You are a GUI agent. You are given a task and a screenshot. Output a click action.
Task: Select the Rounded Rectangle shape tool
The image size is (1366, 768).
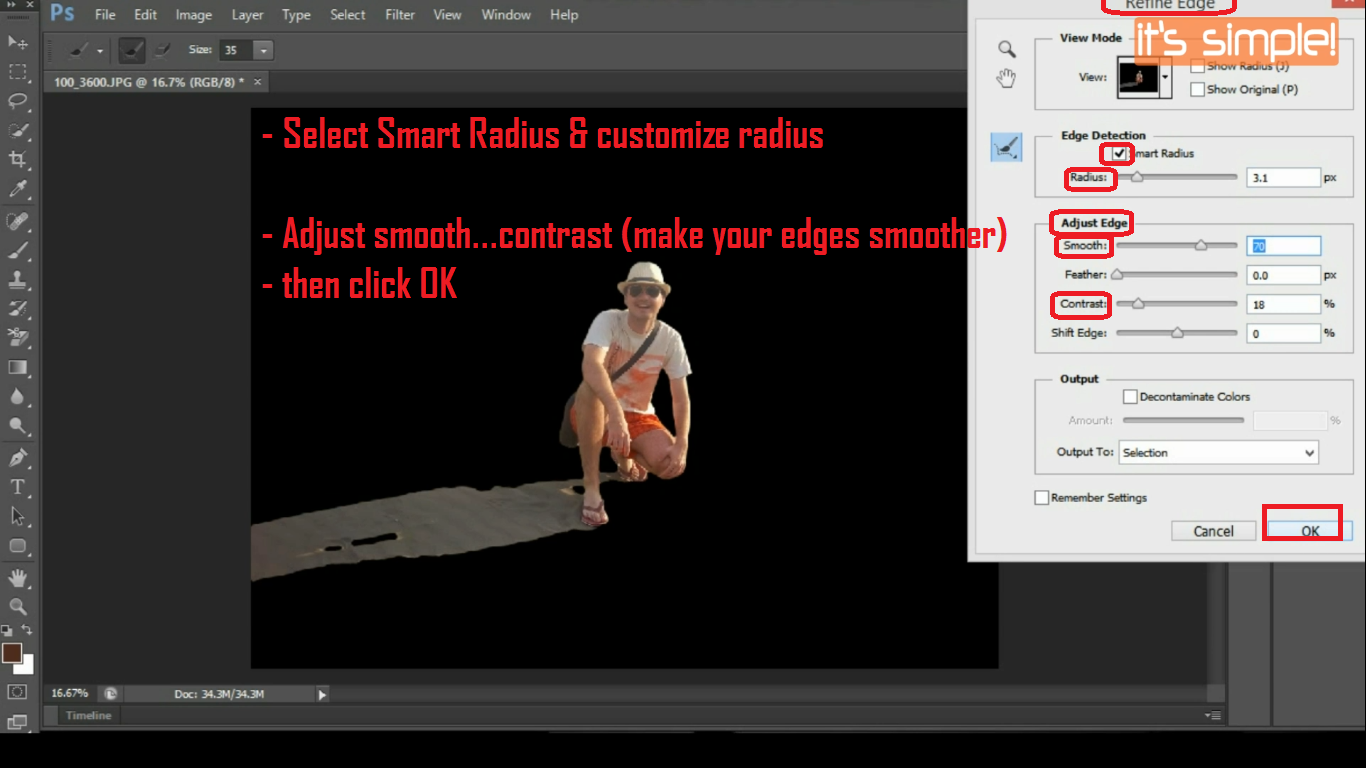(x=18, y=546)
